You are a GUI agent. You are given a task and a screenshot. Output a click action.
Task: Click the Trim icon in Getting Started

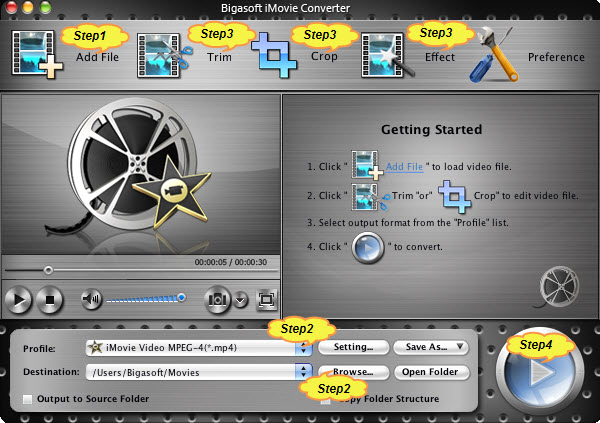(x=370, y=197)
